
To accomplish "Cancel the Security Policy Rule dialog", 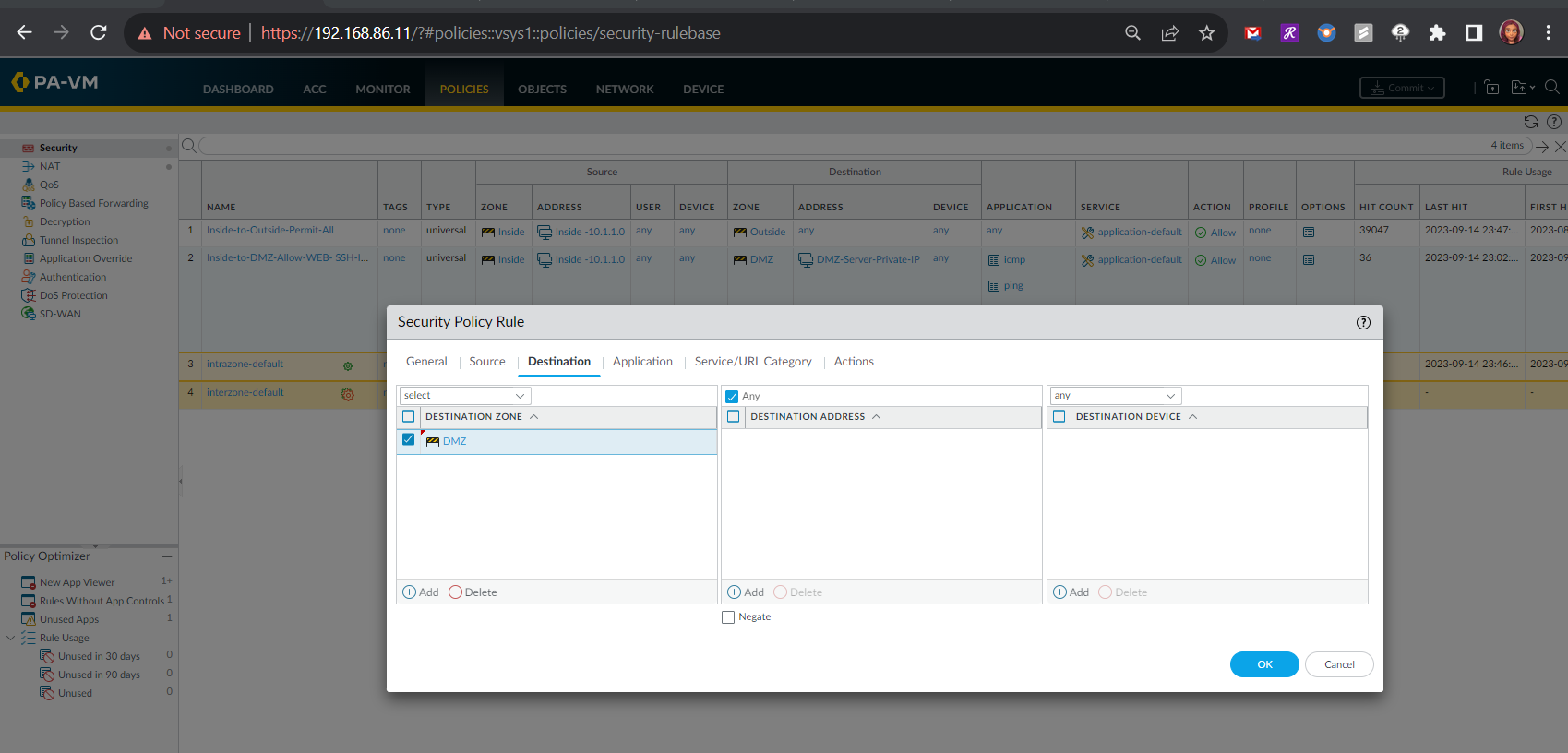I will 1339,664.
